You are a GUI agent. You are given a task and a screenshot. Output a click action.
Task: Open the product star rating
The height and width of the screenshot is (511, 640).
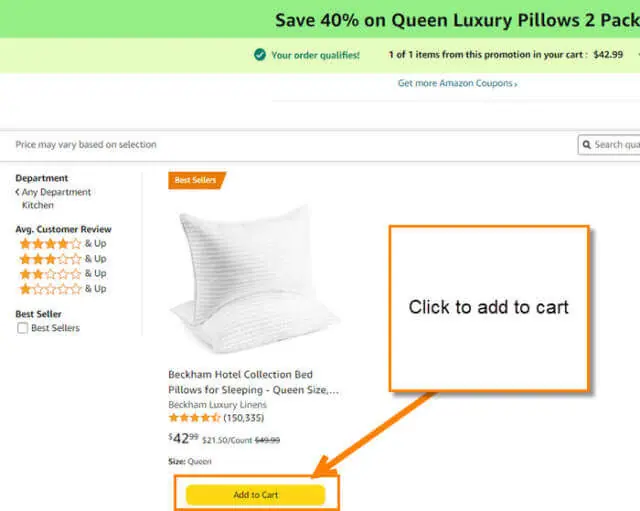194,418
